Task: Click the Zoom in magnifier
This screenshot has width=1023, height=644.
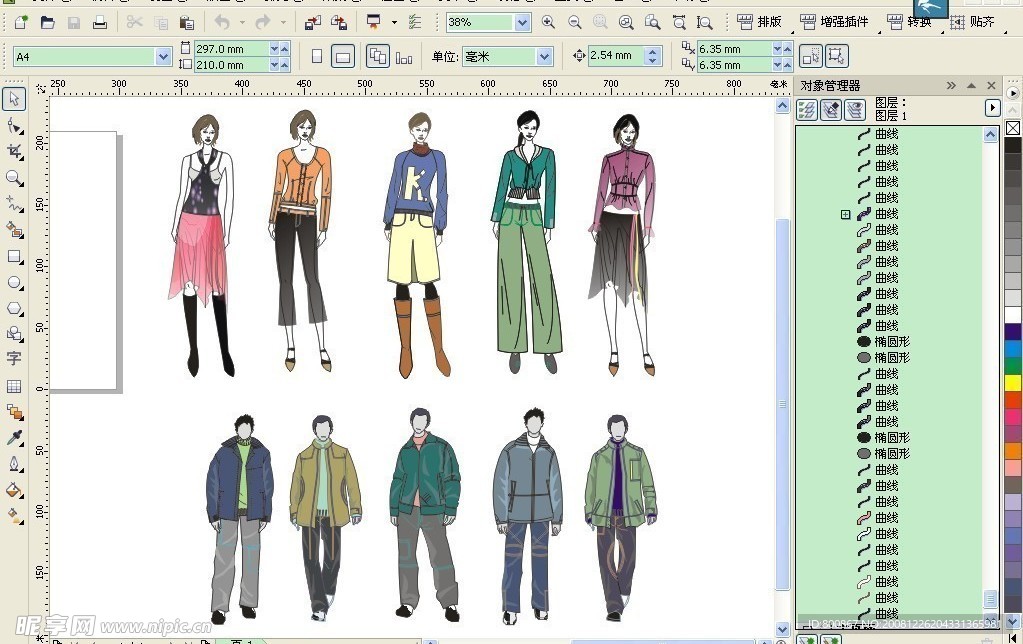Action: pyautogui.click(x=548, y=23)
